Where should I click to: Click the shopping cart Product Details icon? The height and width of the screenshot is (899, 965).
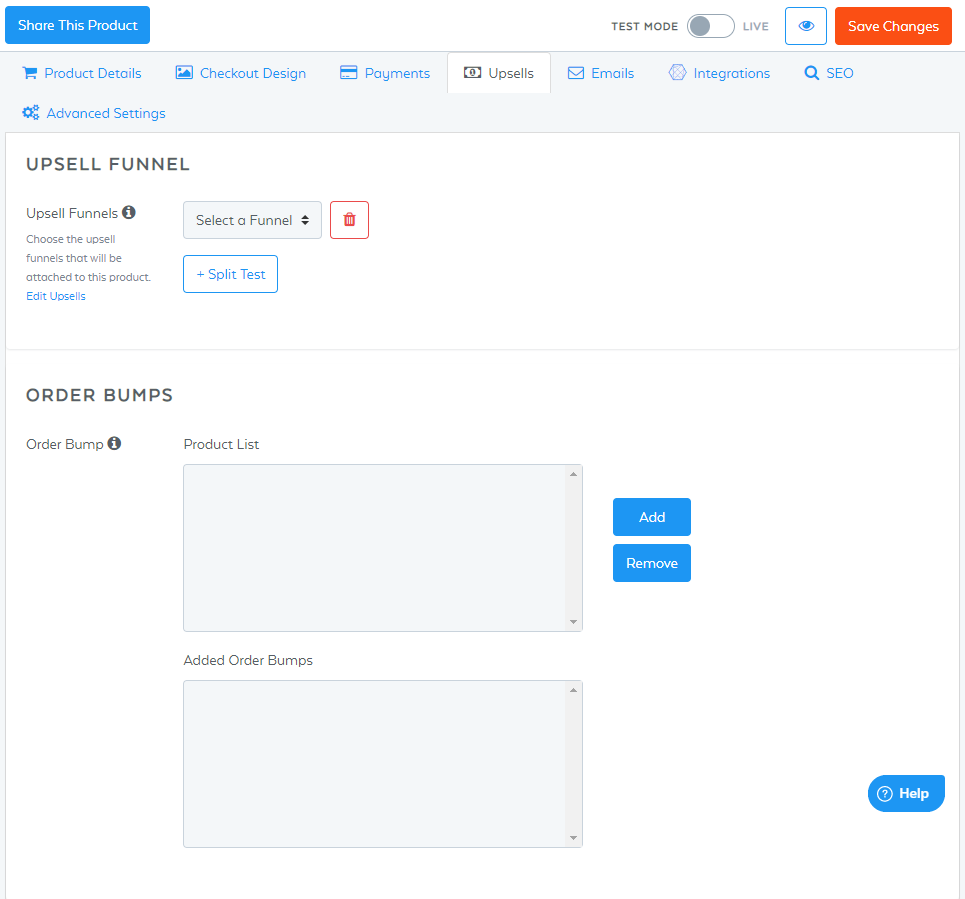click(30, 73)
